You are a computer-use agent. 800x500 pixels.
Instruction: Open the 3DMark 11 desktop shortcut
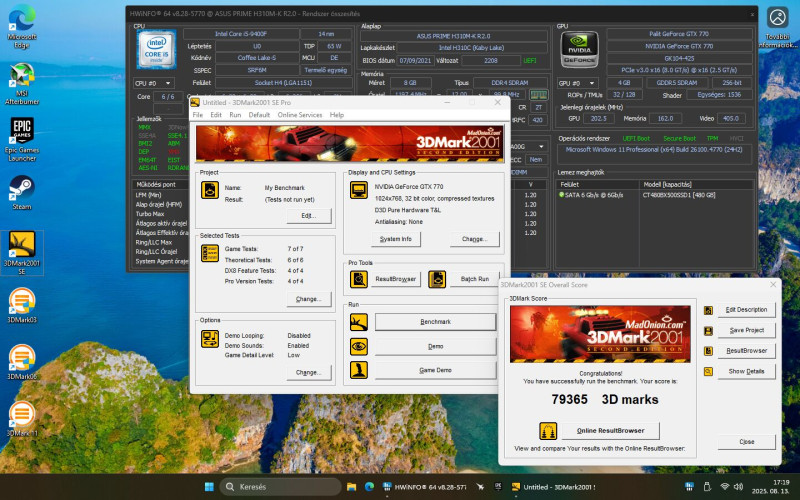22,418
